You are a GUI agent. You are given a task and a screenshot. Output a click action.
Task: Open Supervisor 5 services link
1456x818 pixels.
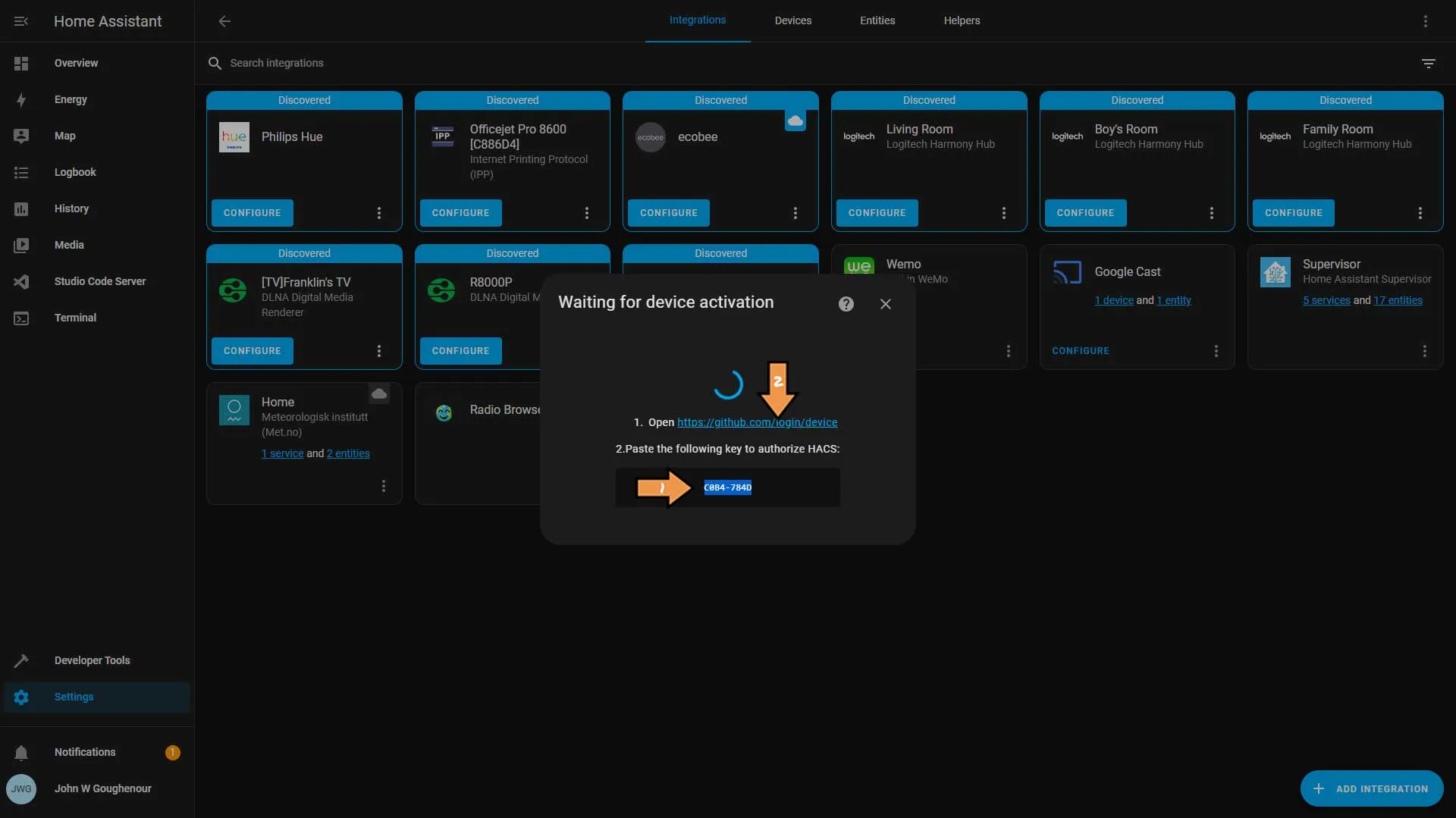(x=1326, y=300)
